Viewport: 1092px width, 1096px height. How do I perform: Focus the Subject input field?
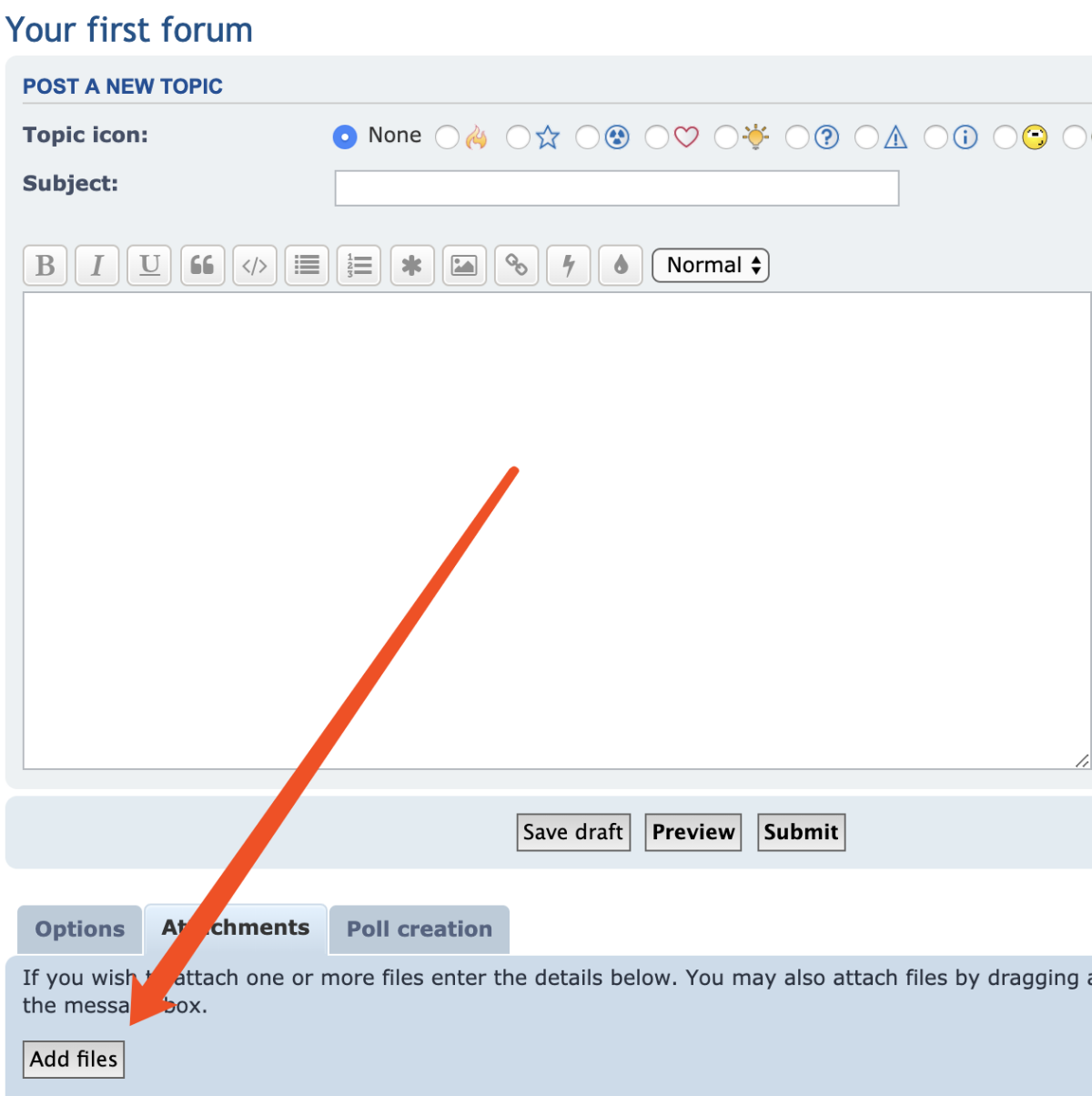pyautogui.click(x=617, y=188)
